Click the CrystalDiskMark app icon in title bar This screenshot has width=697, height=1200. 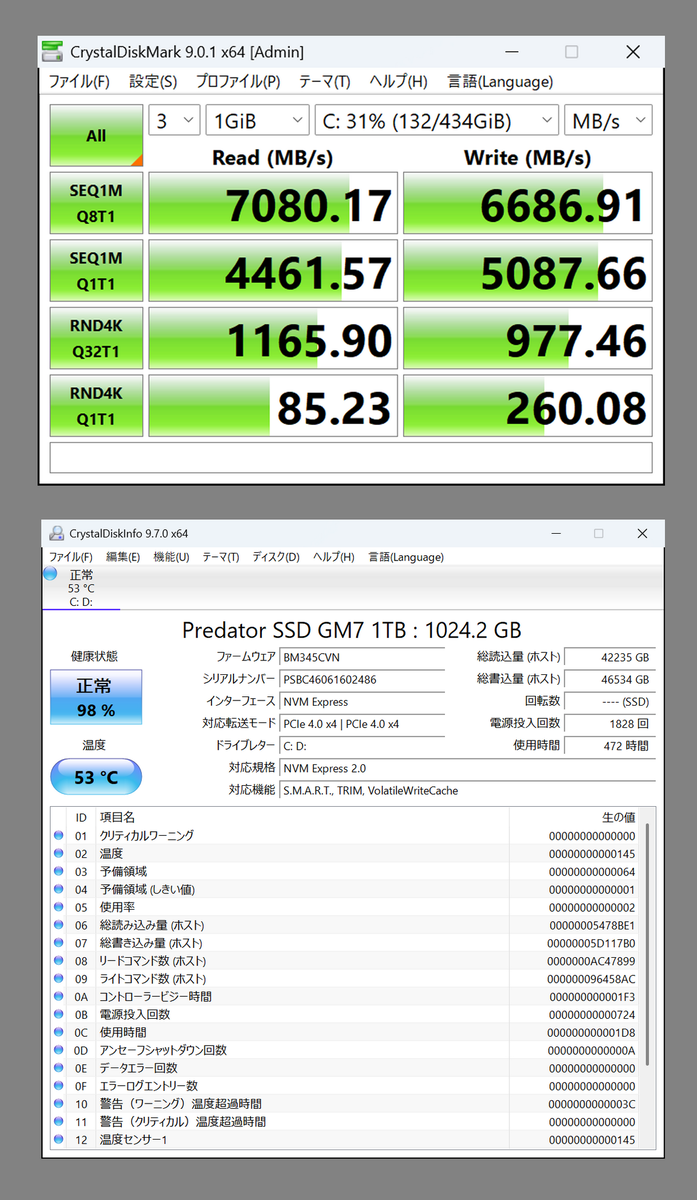tap(54, 52)
